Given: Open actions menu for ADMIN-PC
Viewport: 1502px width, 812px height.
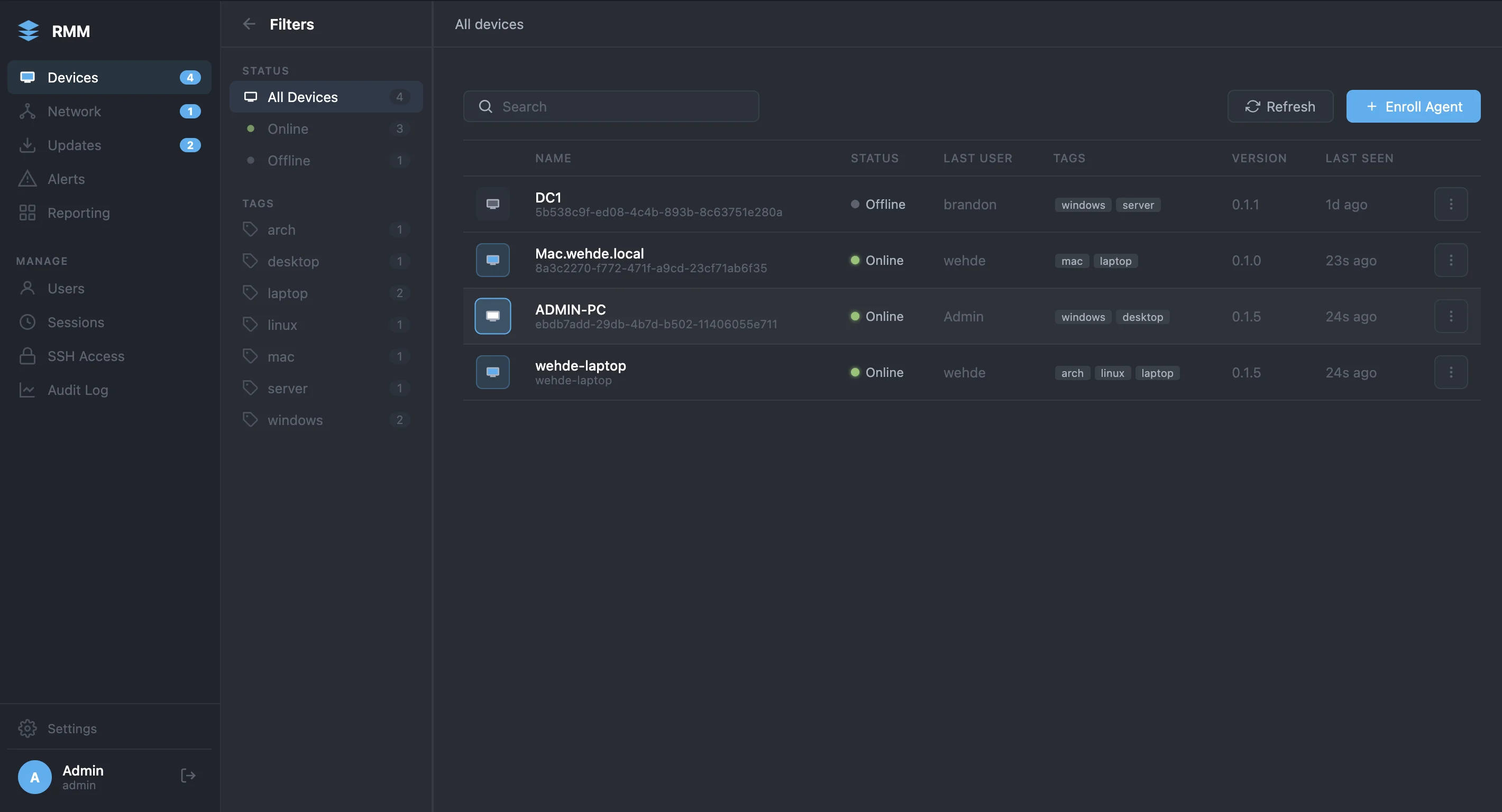Looking at the screenshot, I should pos(1451,316).
